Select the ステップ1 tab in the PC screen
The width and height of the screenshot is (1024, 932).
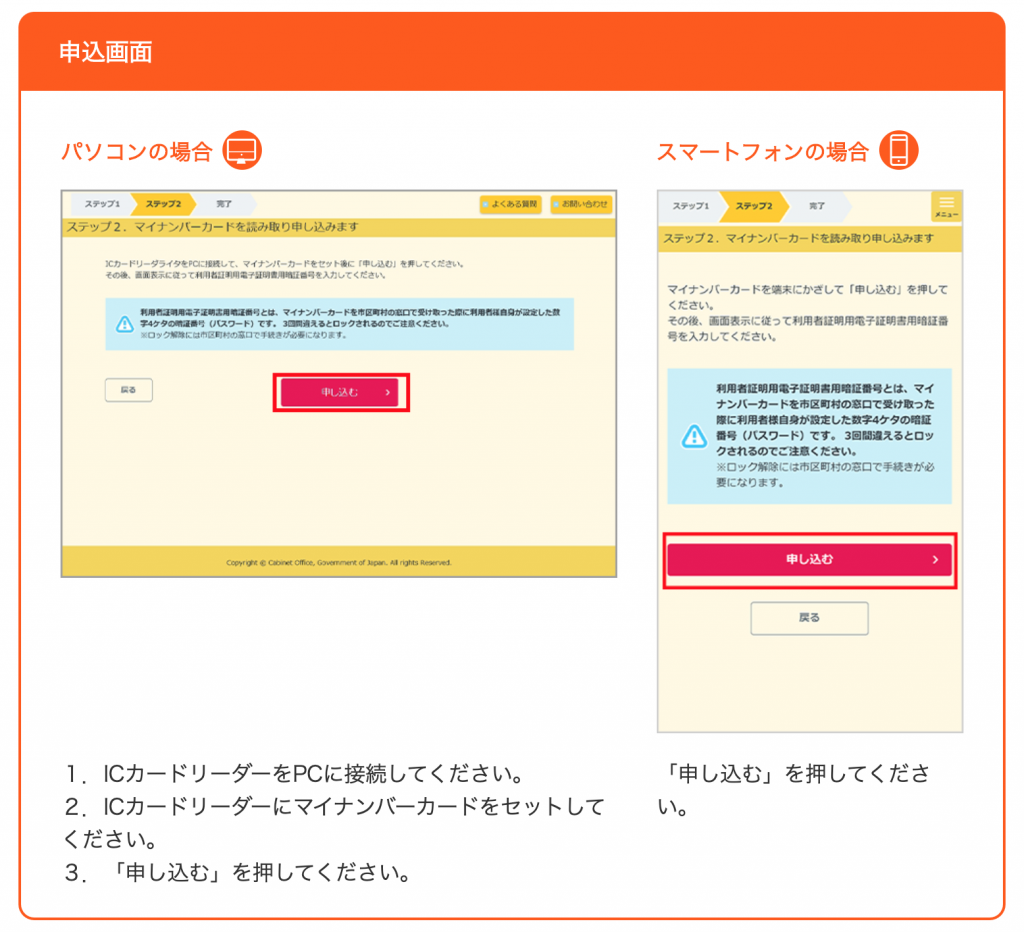pos(102,204)
